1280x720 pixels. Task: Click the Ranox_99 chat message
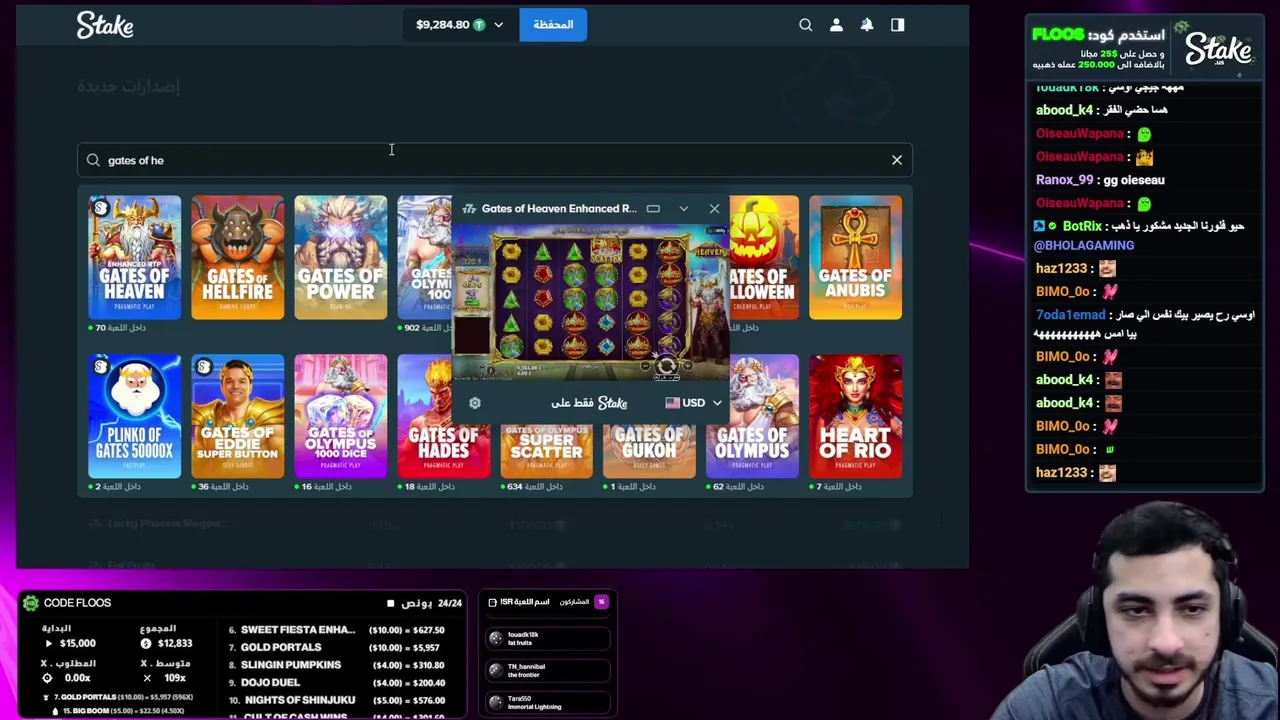[1100, 180]
